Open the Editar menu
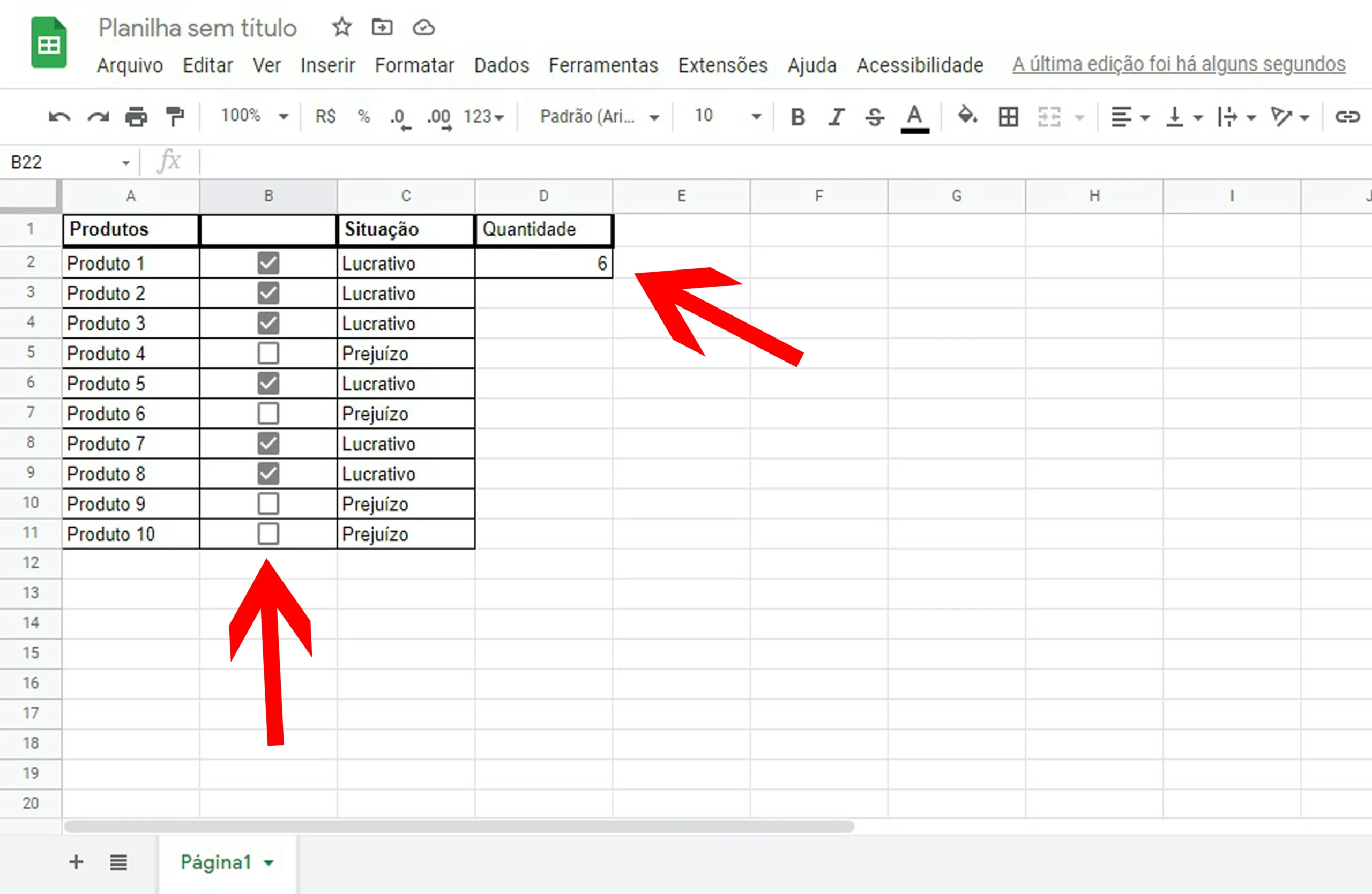 (x=207, y=65)
